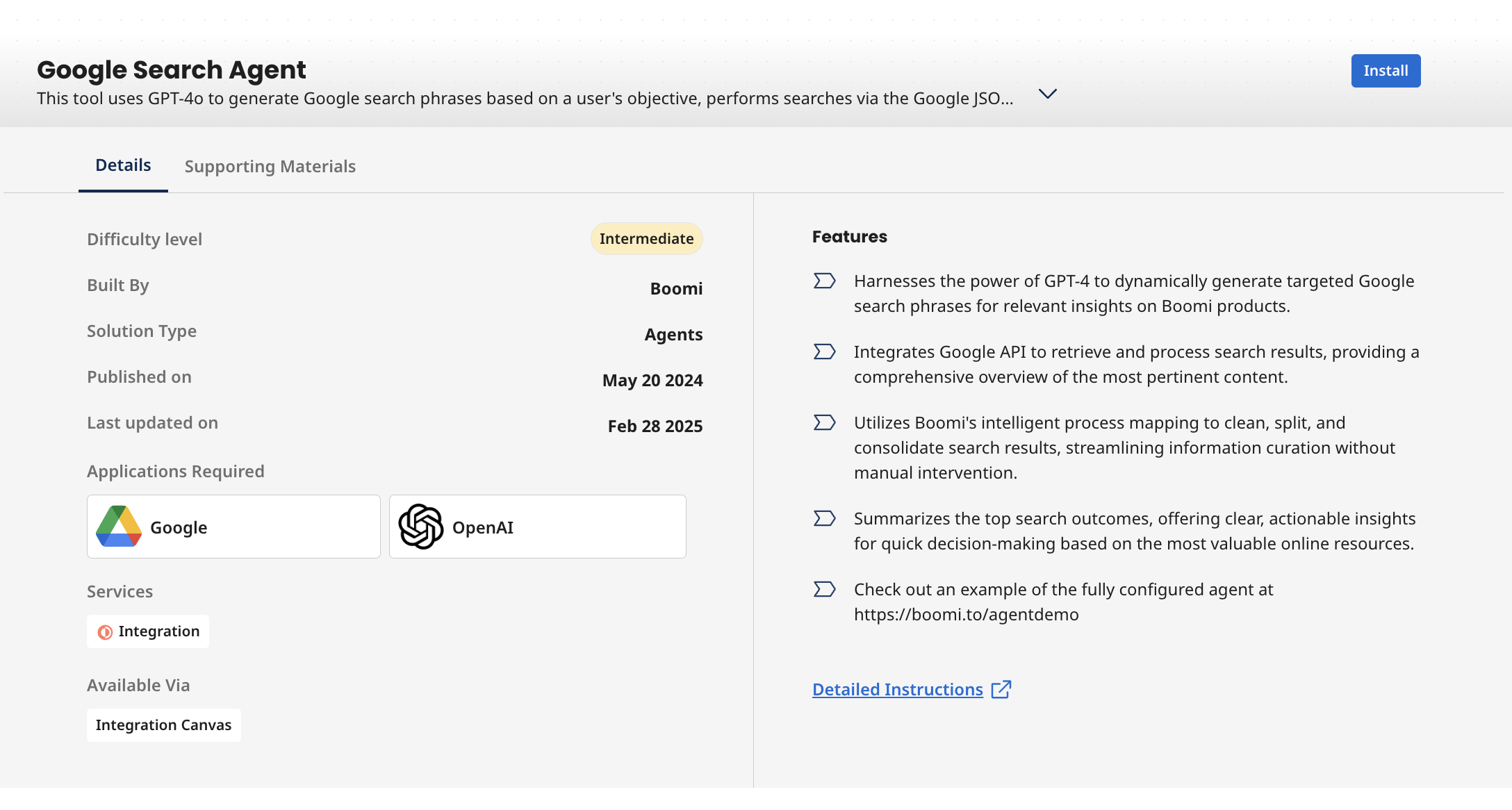This screenshot has width=1512, height=810.
Task: Switch to the Supporting Materials tab
Action: point(270,167)
